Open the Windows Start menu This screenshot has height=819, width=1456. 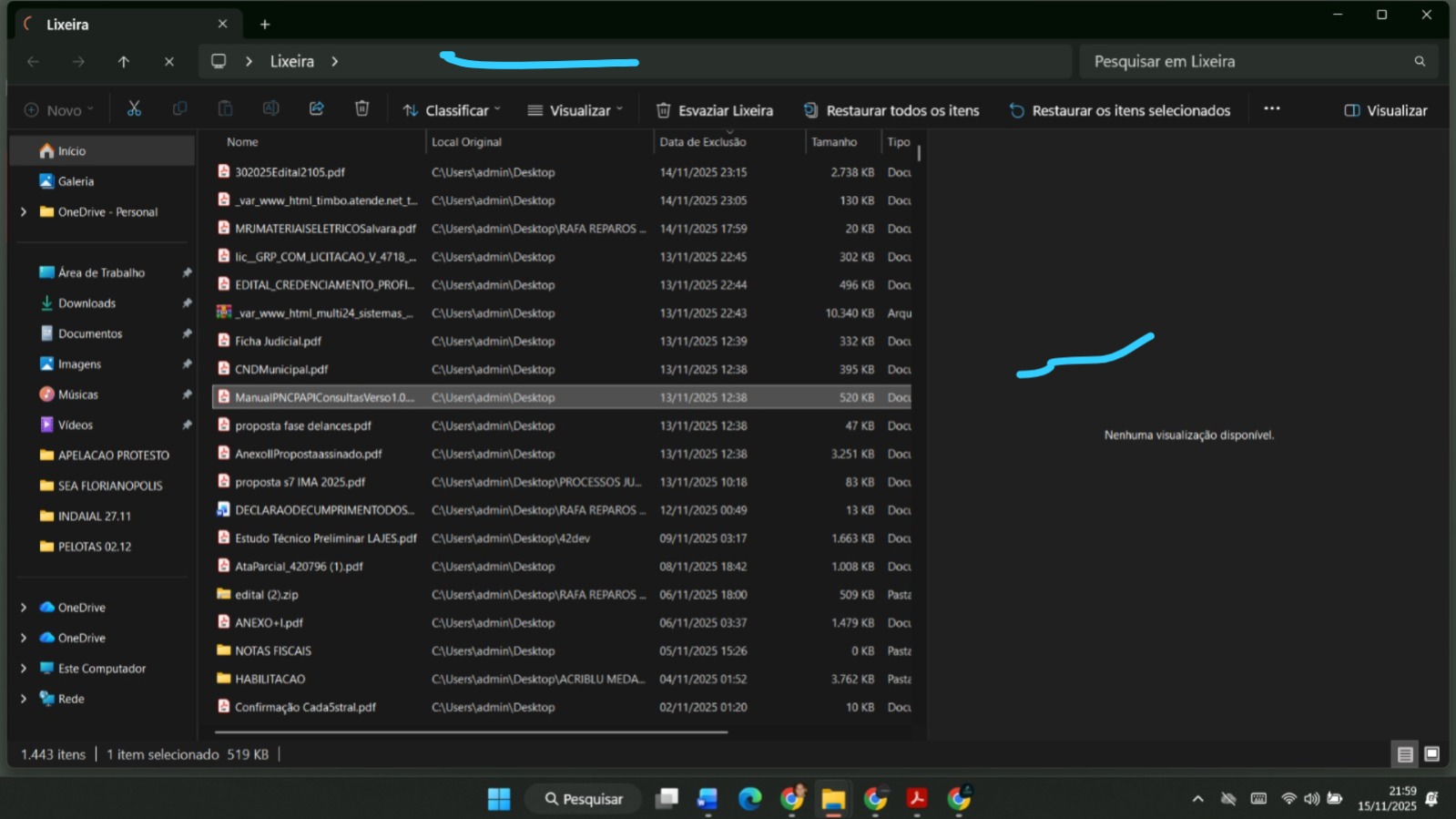[499, 799]
